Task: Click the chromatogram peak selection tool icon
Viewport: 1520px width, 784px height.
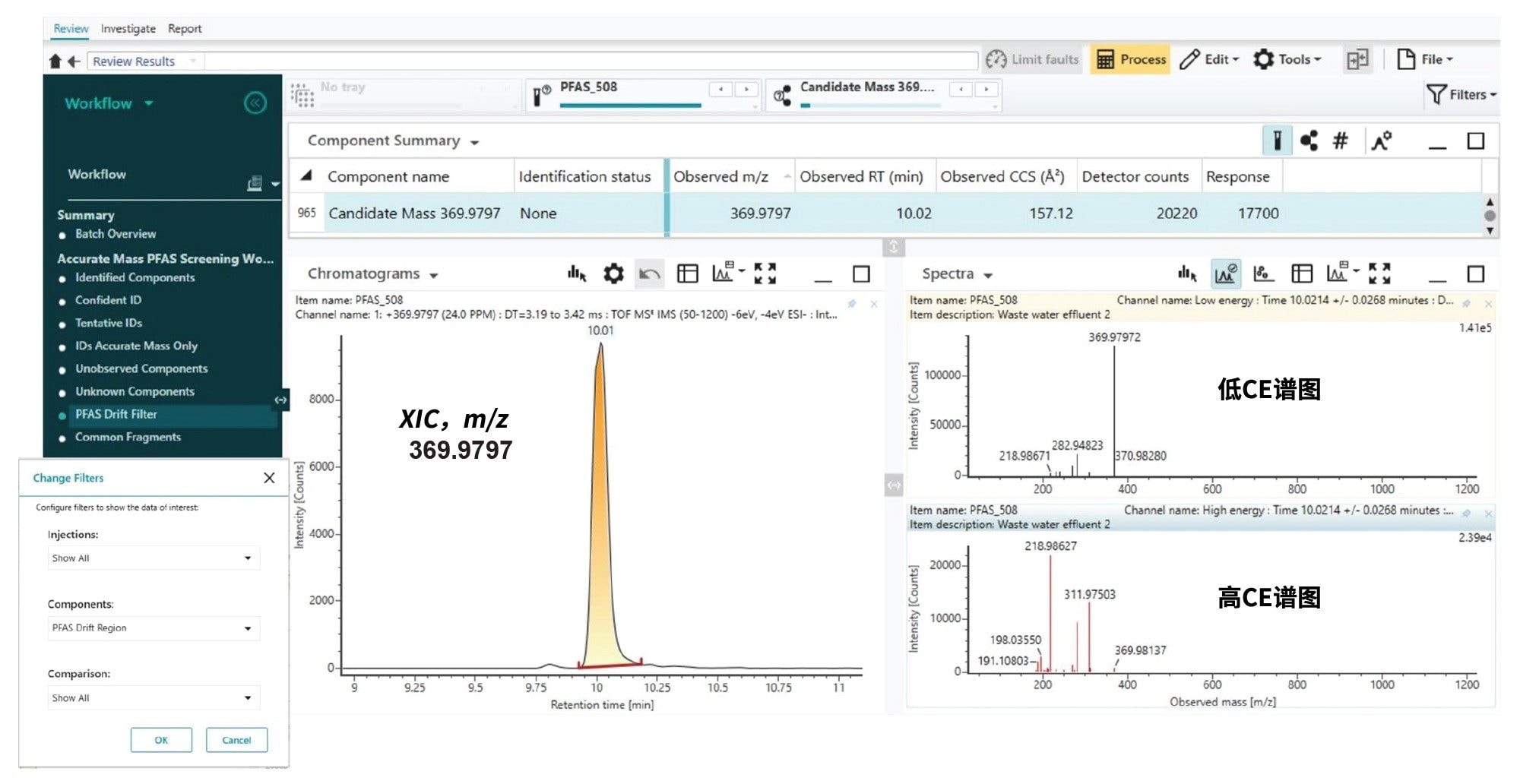Action: pos(577,273)
